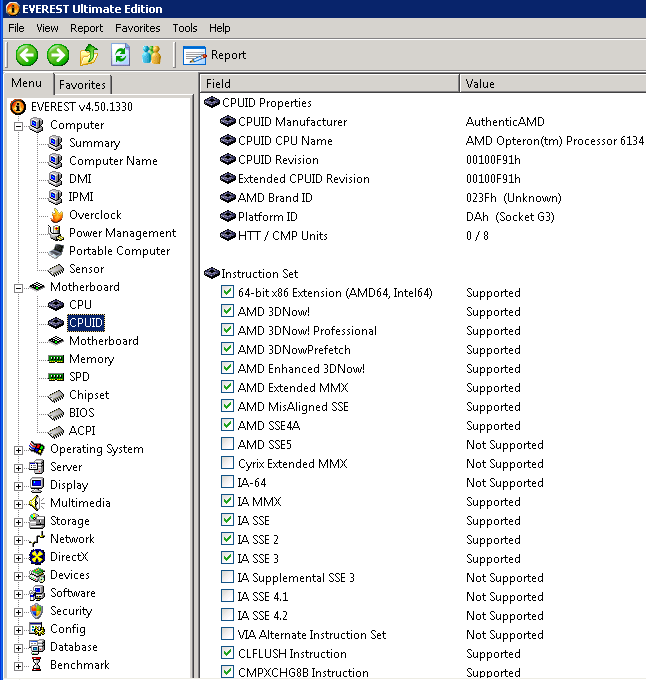Viewport: 646px width, 680px height.
Task: Collapse the Computer tree node
Action: click(18, 126)
